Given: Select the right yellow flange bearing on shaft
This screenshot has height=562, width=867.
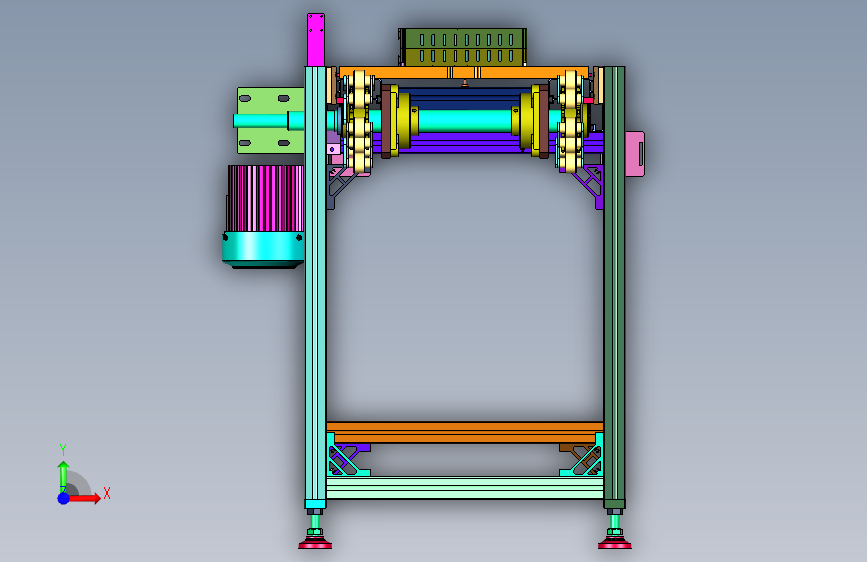Looking at the screenshot, I should [x=526, y=121].
